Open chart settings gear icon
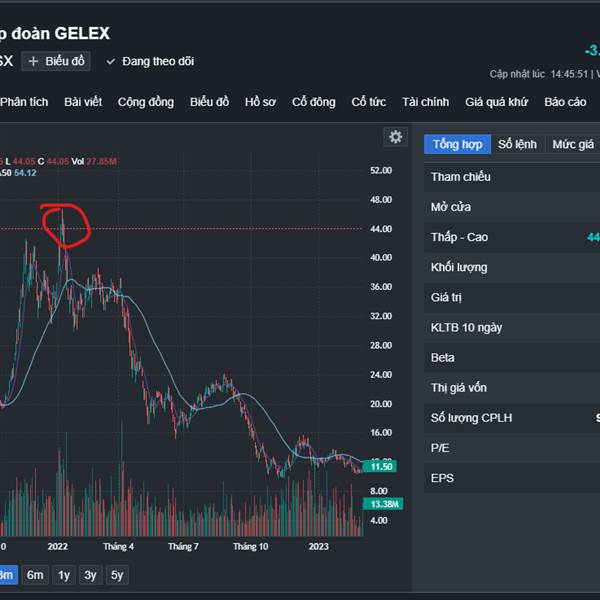Image resolution: width=600 pixels, height=600 pixels. [x=396, y=137]
